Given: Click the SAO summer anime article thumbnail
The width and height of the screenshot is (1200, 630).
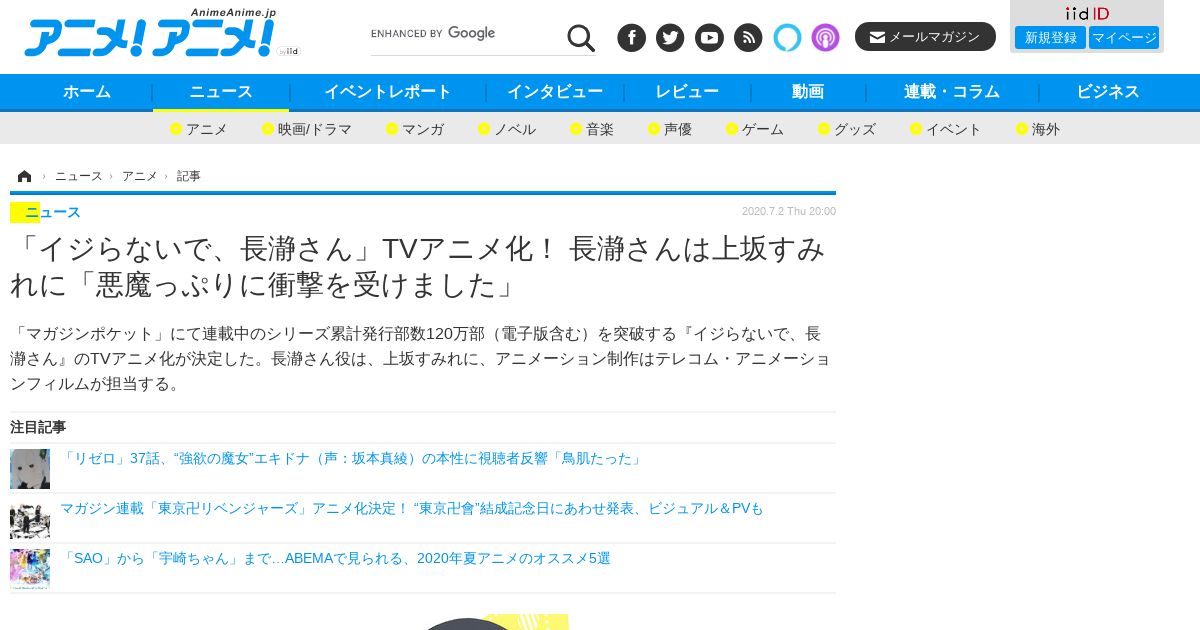Looking at the screenshot, I should pyautogui.click(x=30, y=569).
